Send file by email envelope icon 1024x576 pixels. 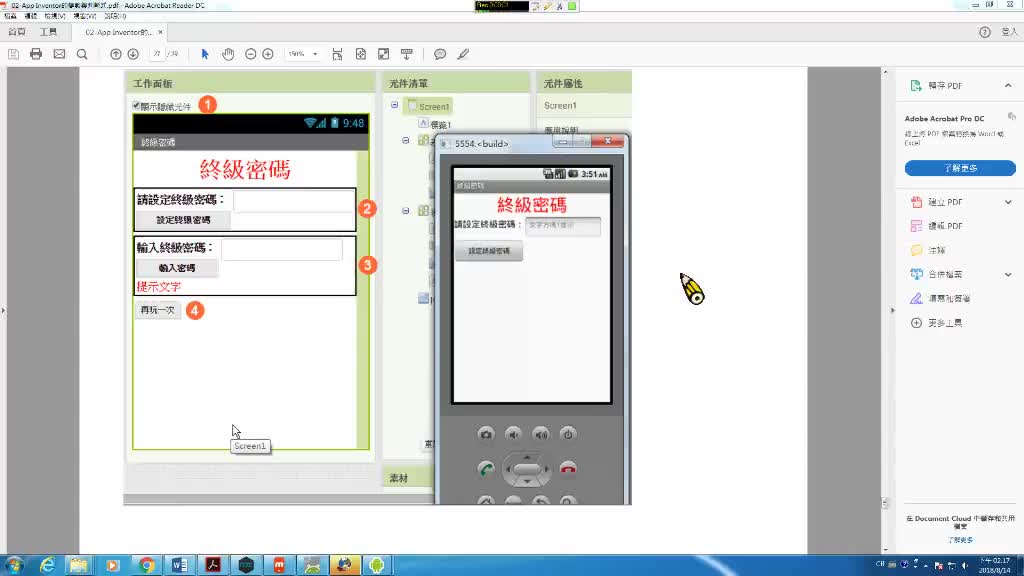pyautogui.click(x=59, y=54)
